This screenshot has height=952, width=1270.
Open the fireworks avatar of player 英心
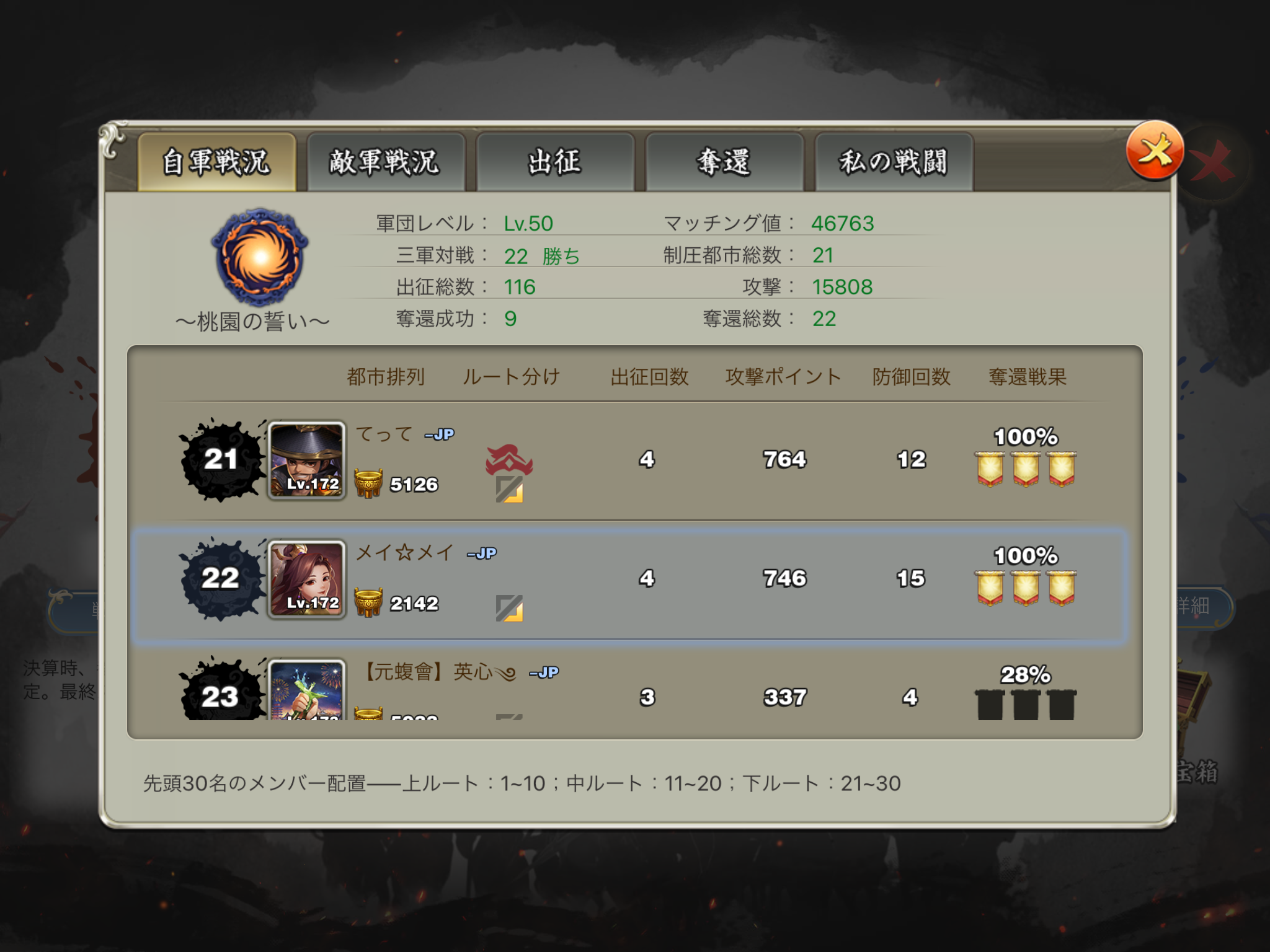click(x=307, y=689)
